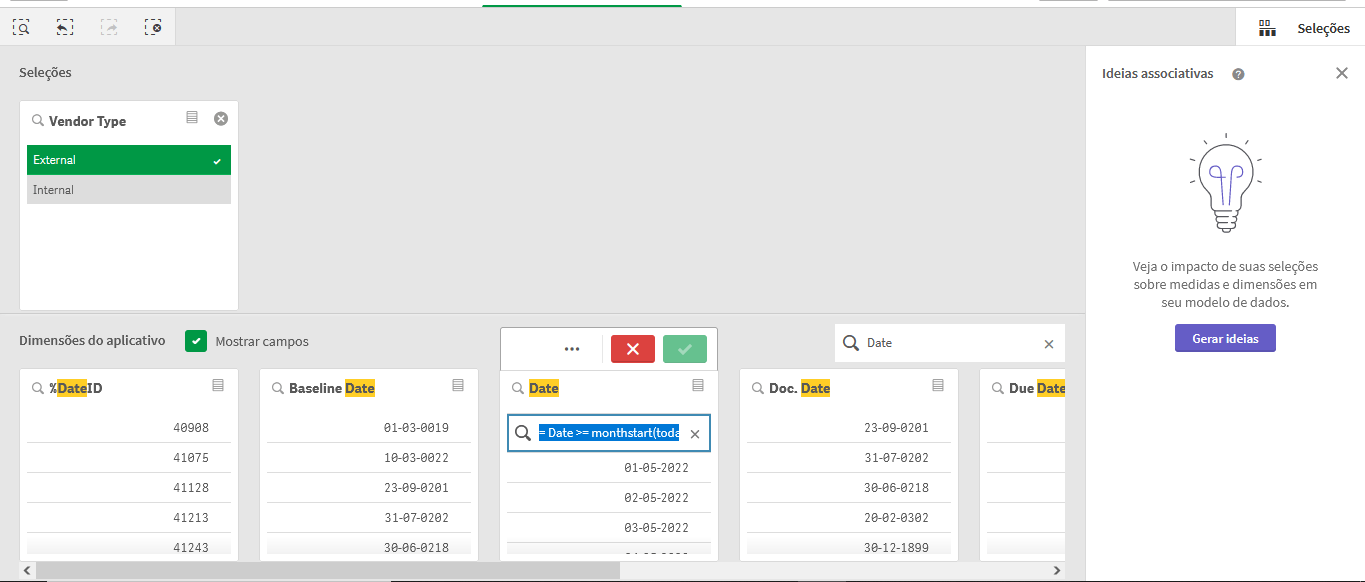The width and height of the screenshot is (1365, 582).
Task: Open smart search in the selections toolbar
Action: (x=21, y=27)
